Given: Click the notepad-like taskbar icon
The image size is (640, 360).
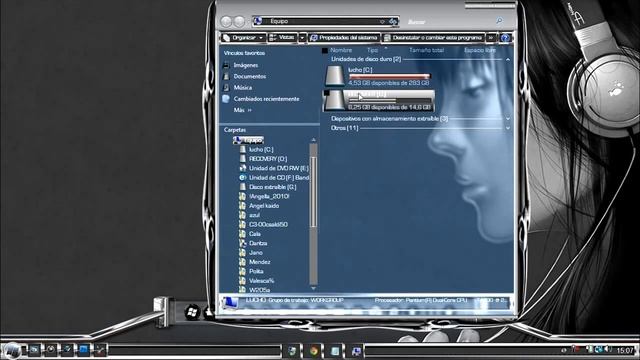Looking at the screenshot, I should pos(335,351).
